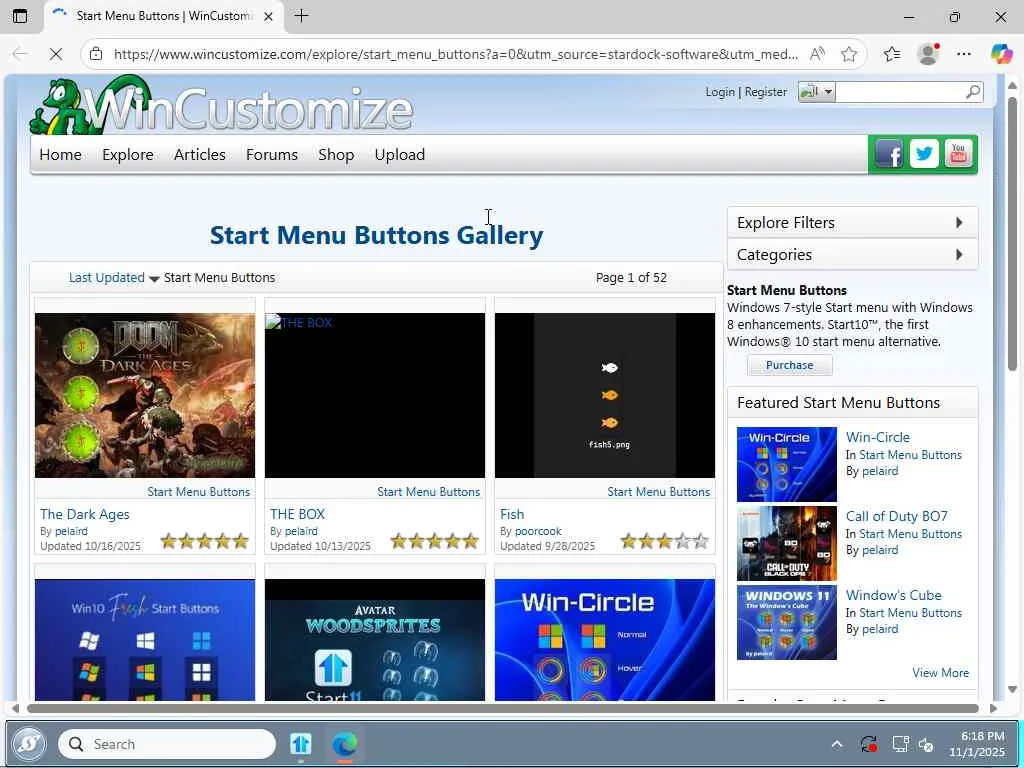The width and height of the screenshot is (1024, 768).
Task: Open the Last Updated sort dropdown
Action: [114, 278]
